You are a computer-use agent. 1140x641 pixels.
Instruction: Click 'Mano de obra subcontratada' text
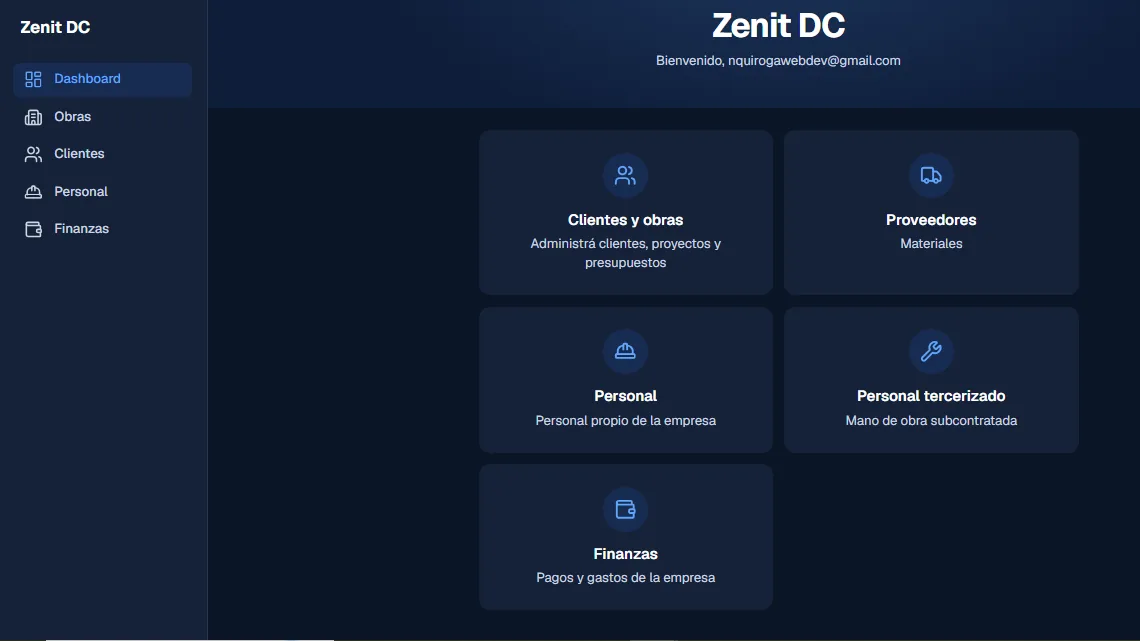pyautogui.click(x=931, y=421)
